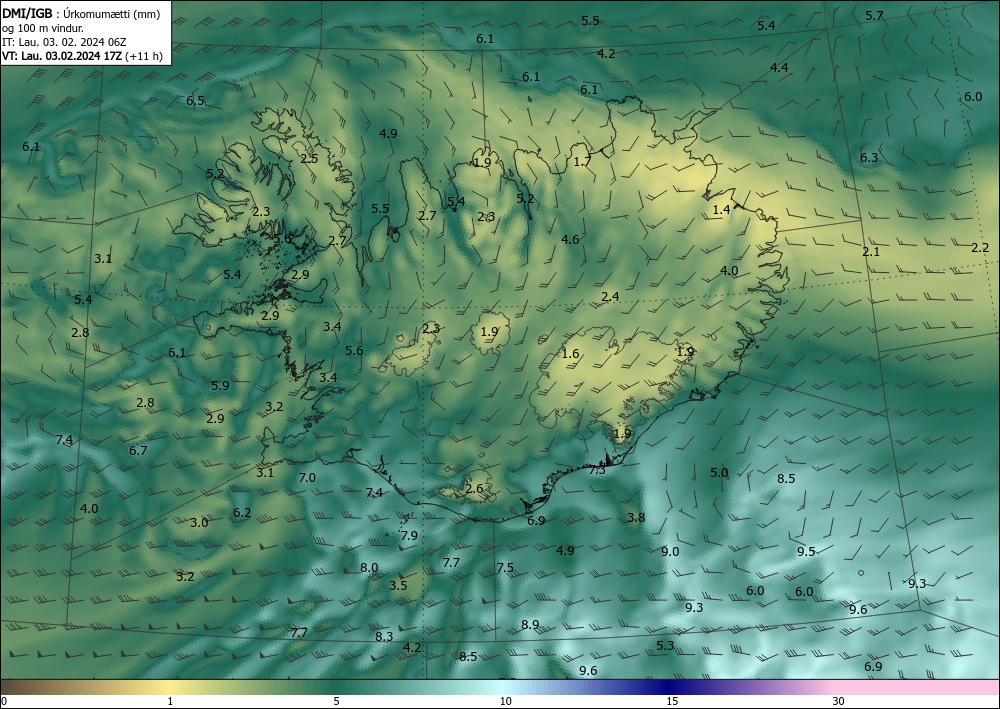Click the 6.3 value label

869,157
